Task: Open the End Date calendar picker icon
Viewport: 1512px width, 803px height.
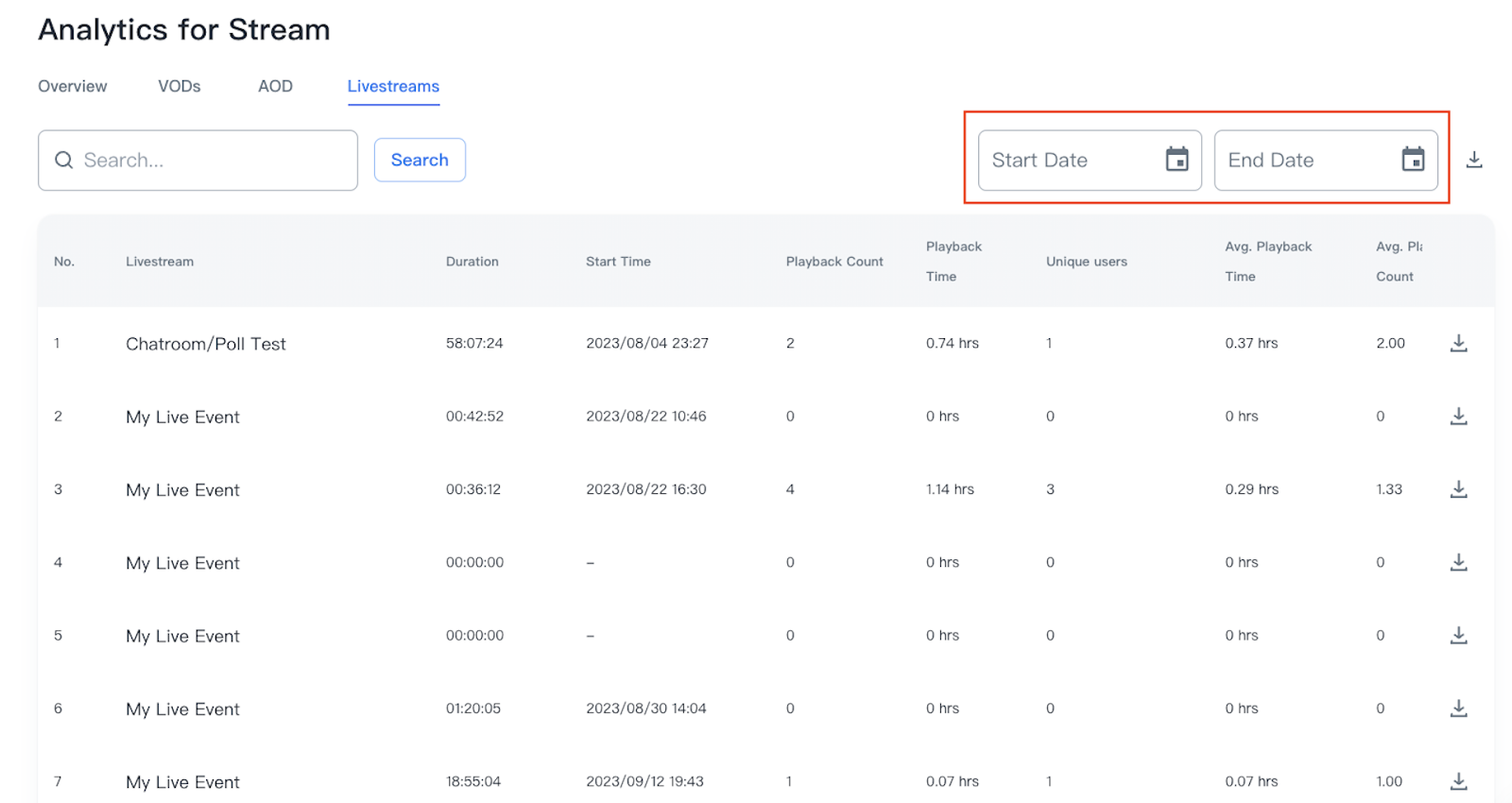Action: click(1413, 160)
